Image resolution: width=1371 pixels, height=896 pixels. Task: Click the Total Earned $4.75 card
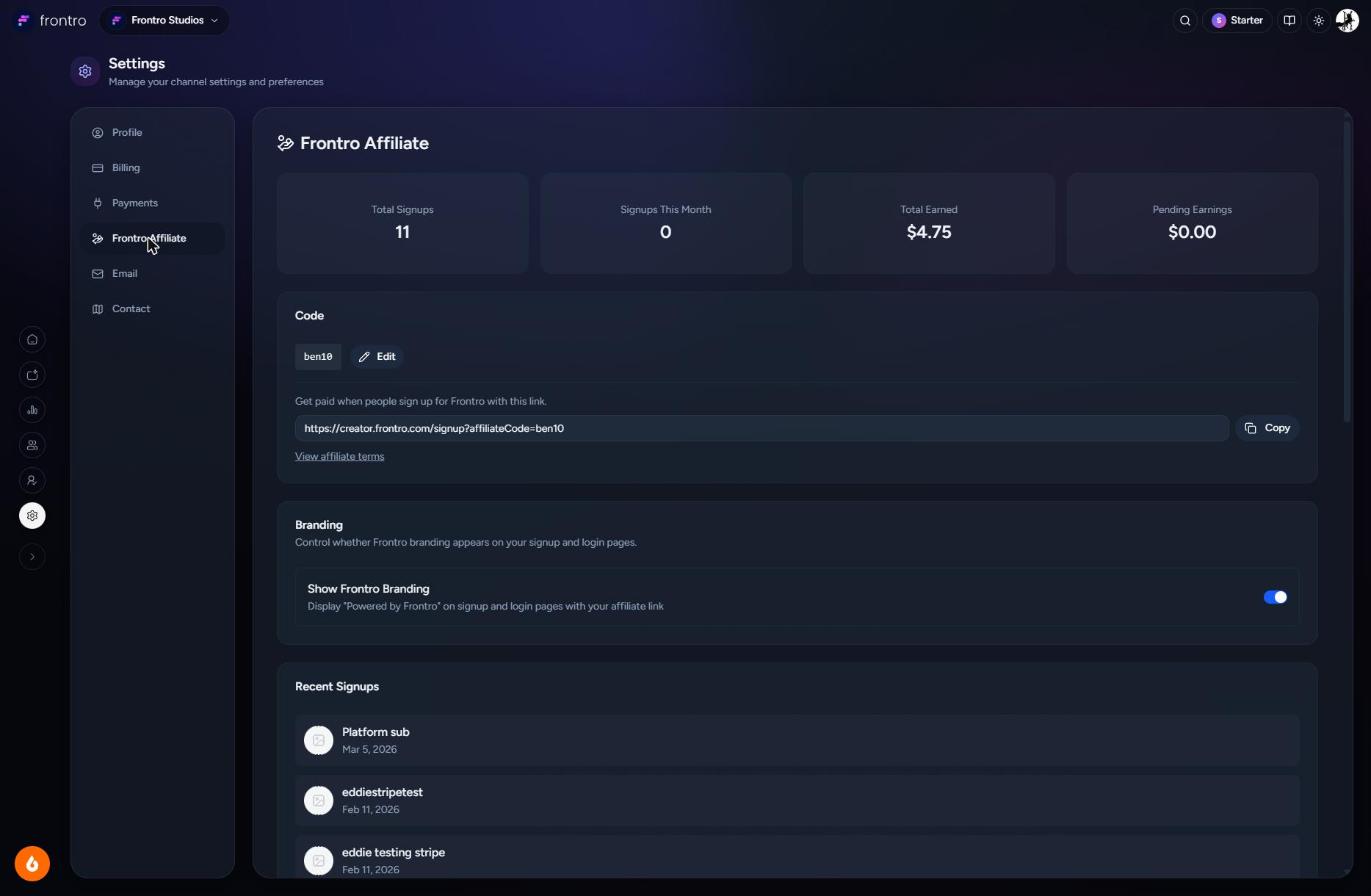[929, 223]
